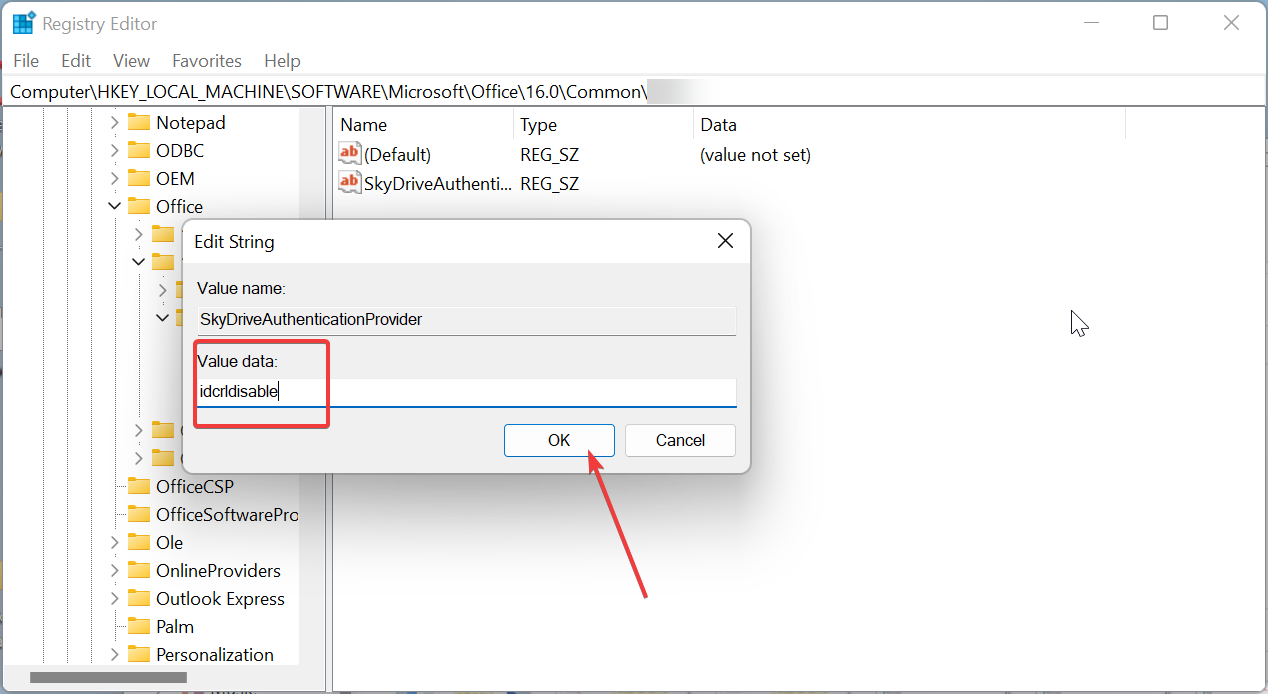Viewport: 1268px width, 694px height.
Task: Select the OnlineProviders folder icon
Action: tap(138, 571)
